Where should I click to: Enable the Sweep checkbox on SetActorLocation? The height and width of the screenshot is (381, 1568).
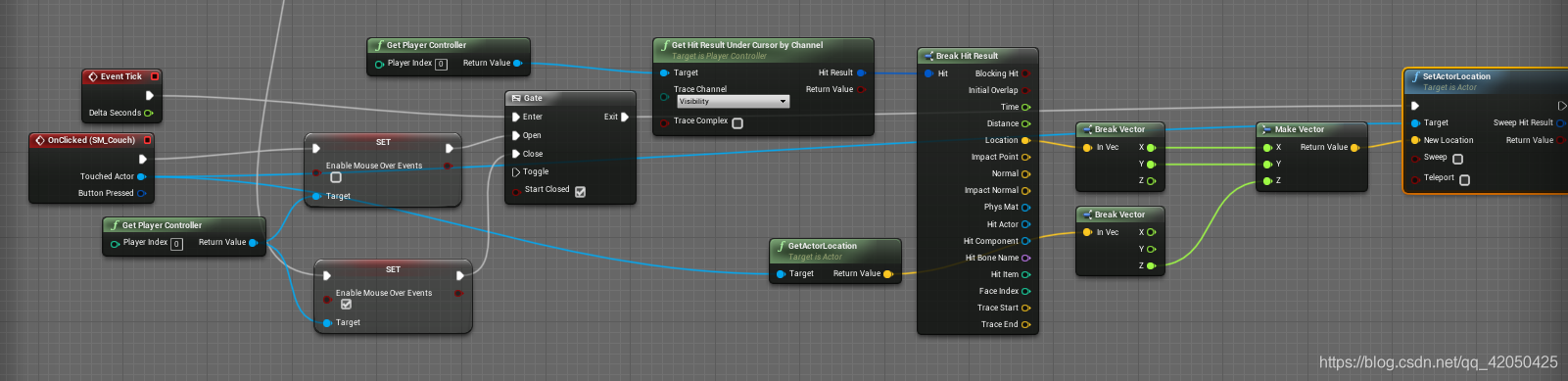(1457, 159)
